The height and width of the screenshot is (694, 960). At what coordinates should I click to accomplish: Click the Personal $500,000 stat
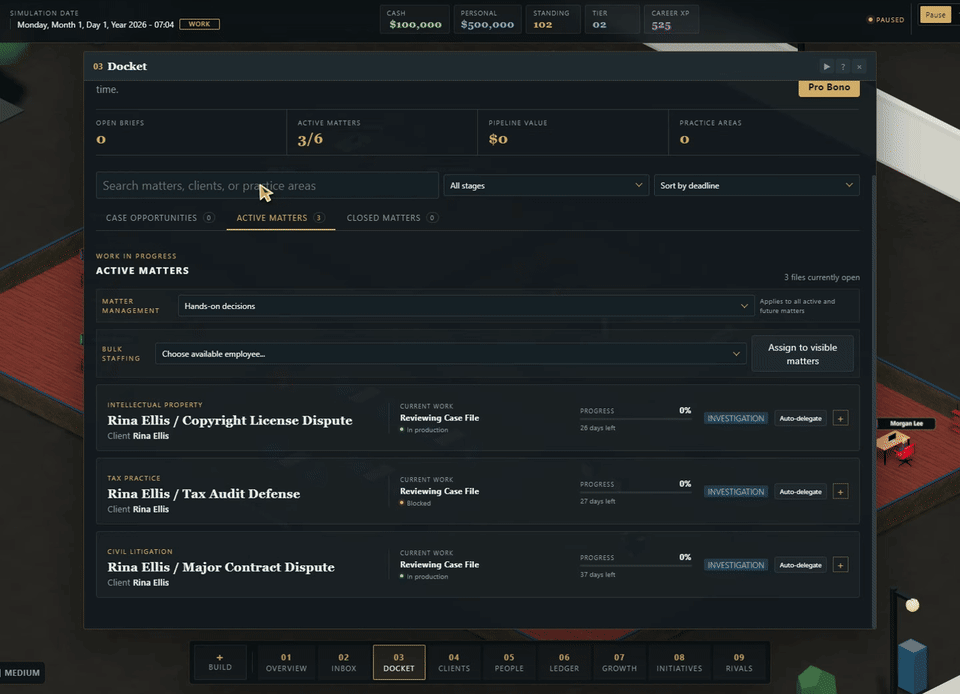487,20
